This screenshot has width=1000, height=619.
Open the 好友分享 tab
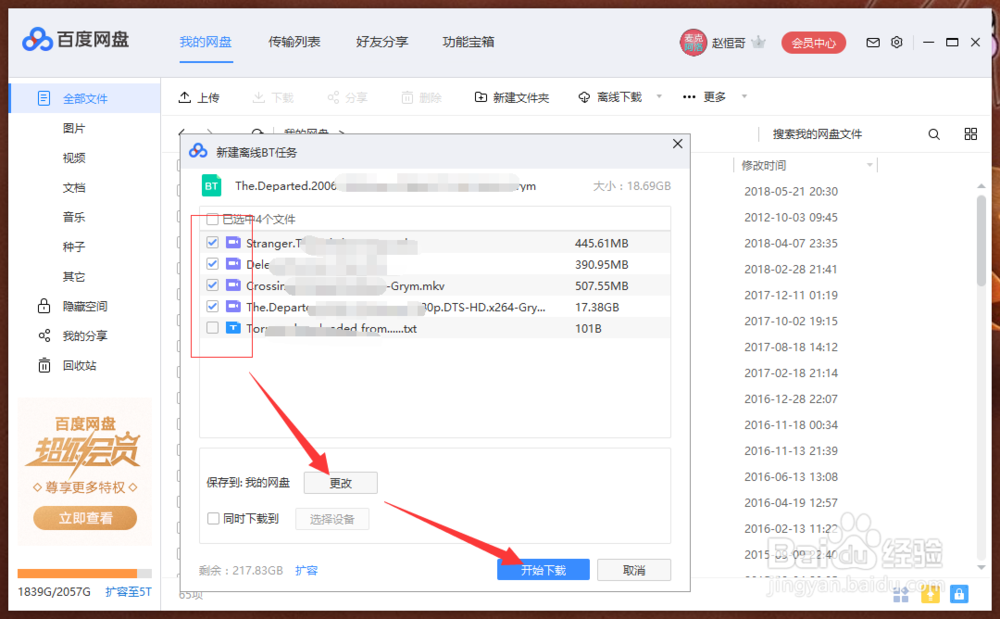coord(382,42)
